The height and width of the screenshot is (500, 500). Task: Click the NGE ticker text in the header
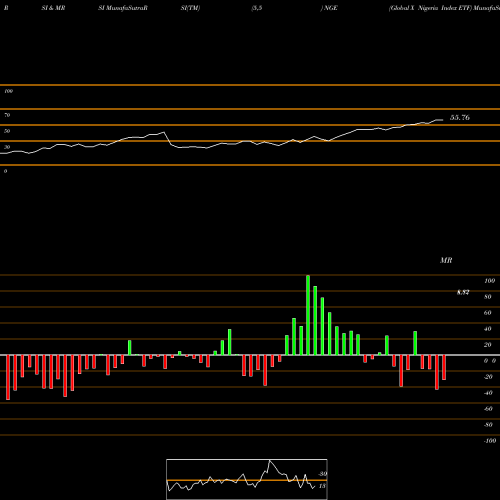pyautogui.click(x=330, y=8)
